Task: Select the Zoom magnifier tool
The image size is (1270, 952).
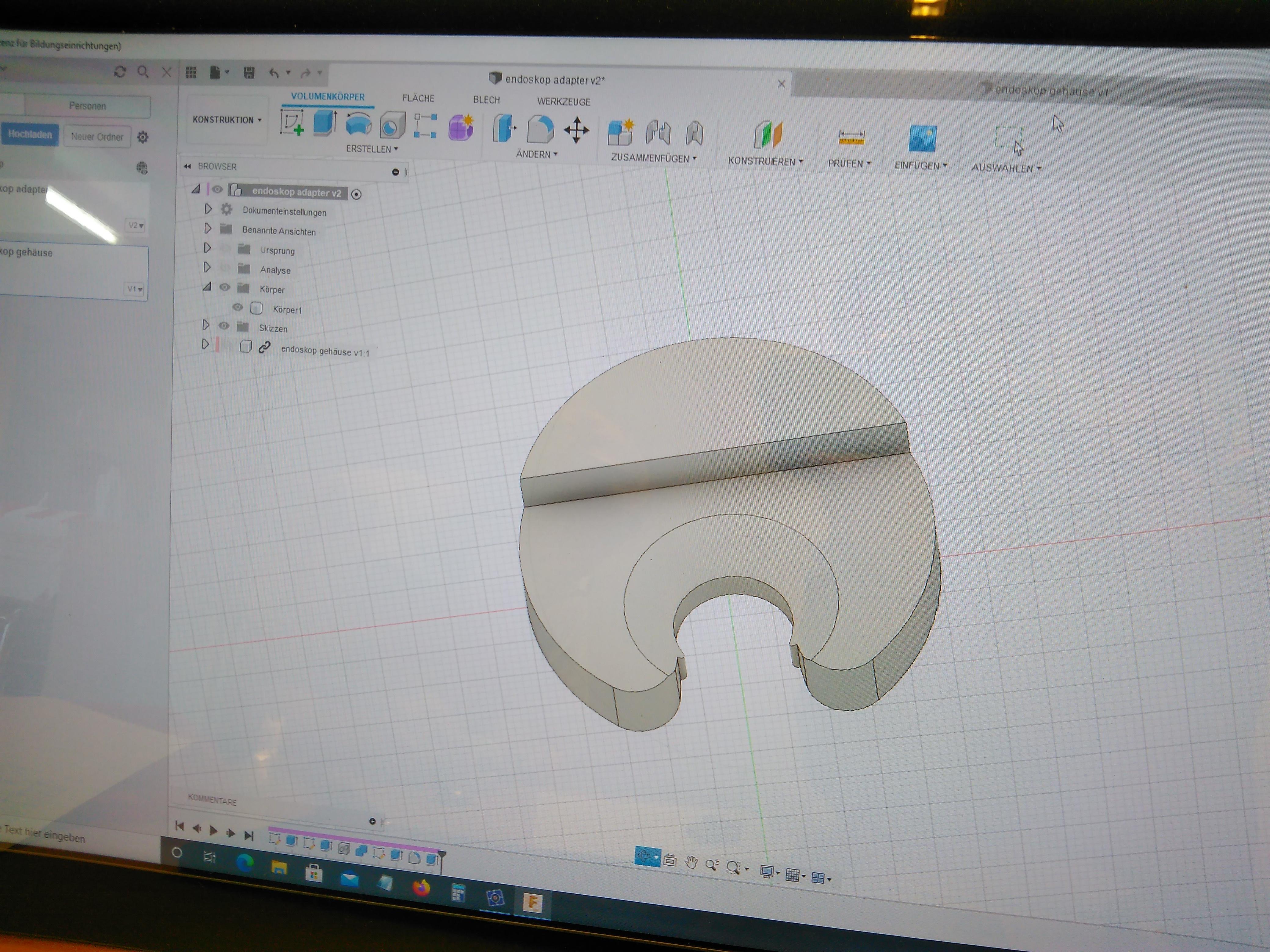Action: [x=711, y=864]
